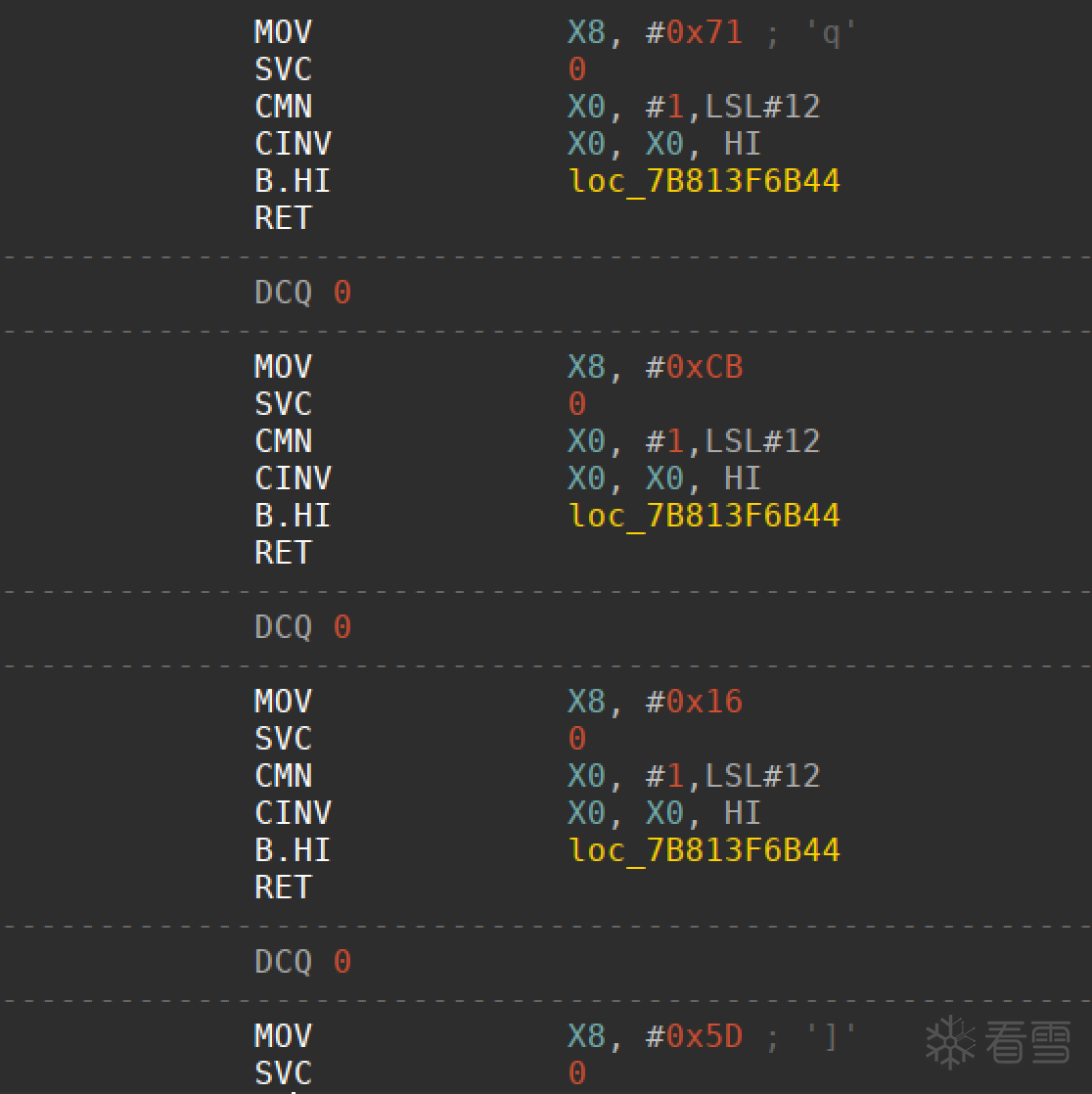Select CINV mnemonic in the #0xCB block

[x=294, y=479]
